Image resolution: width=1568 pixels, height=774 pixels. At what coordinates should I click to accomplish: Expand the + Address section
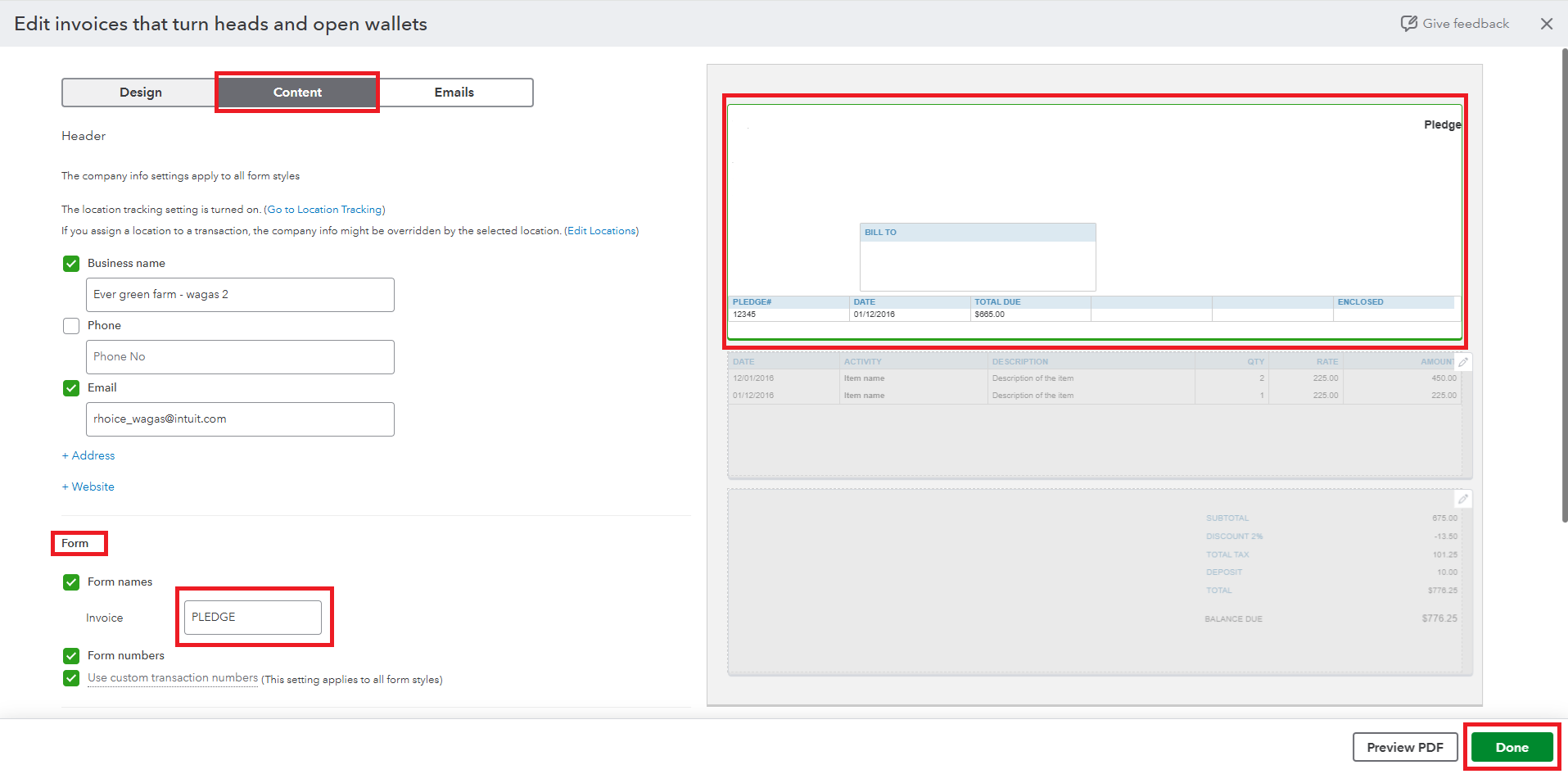(x=88, y=455)
